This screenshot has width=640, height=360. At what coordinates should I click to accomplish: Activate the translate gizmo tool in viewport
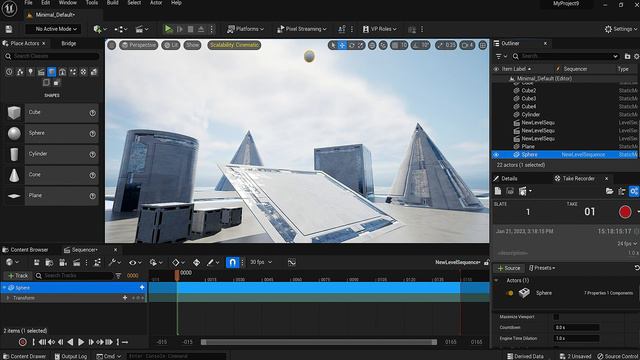[342, 45]
